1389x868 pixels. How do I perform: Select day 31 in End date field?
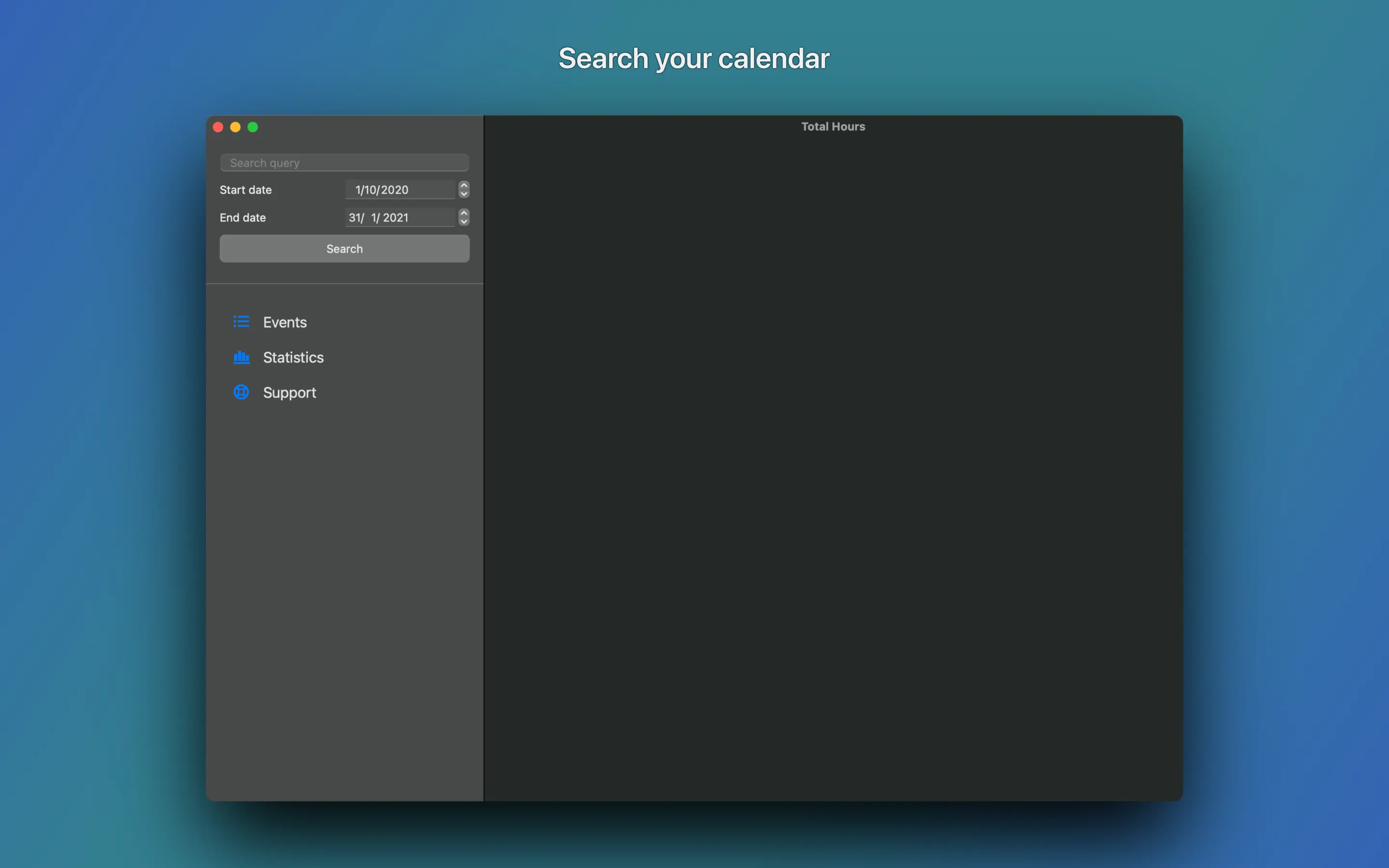click(354, 217)
